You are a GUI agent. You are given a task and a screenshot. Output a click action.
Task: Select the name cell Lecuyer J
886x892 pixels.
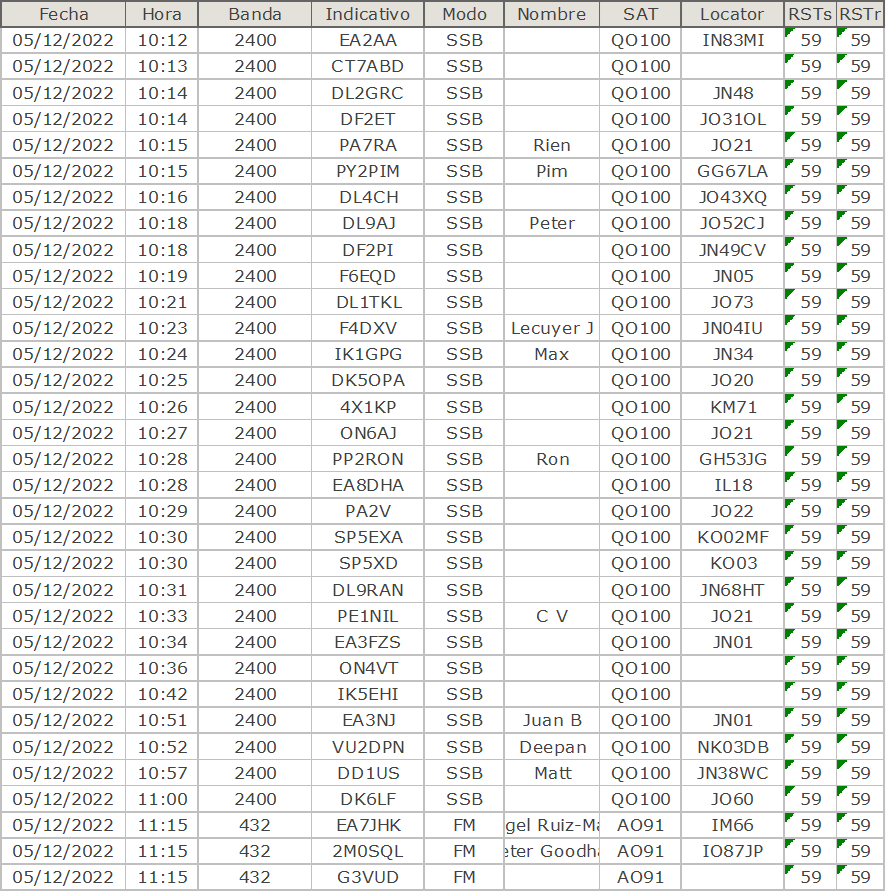pyautogui.click(x=552, y=328)
